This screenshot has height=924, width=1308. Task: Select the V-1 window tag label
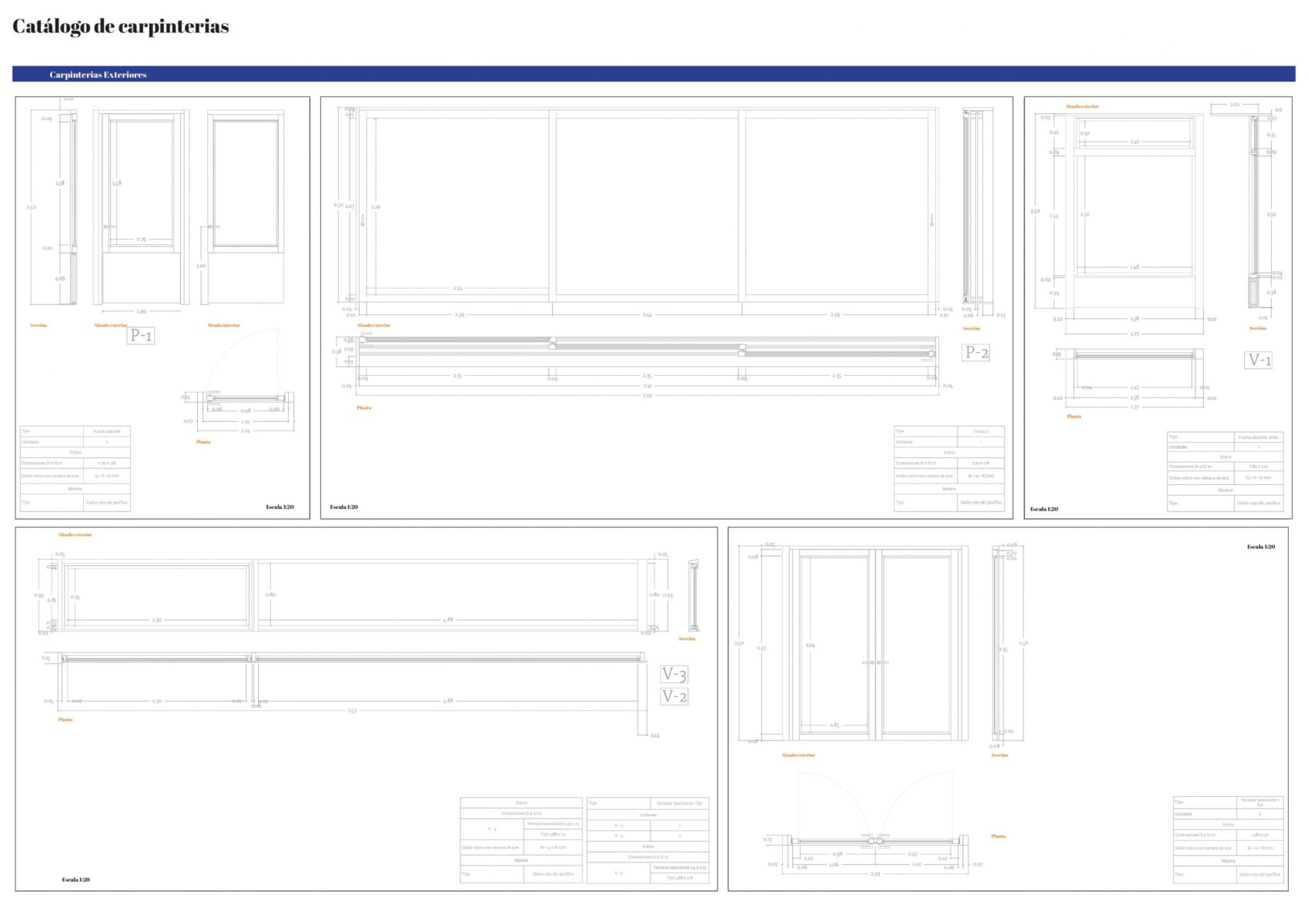1259,360
